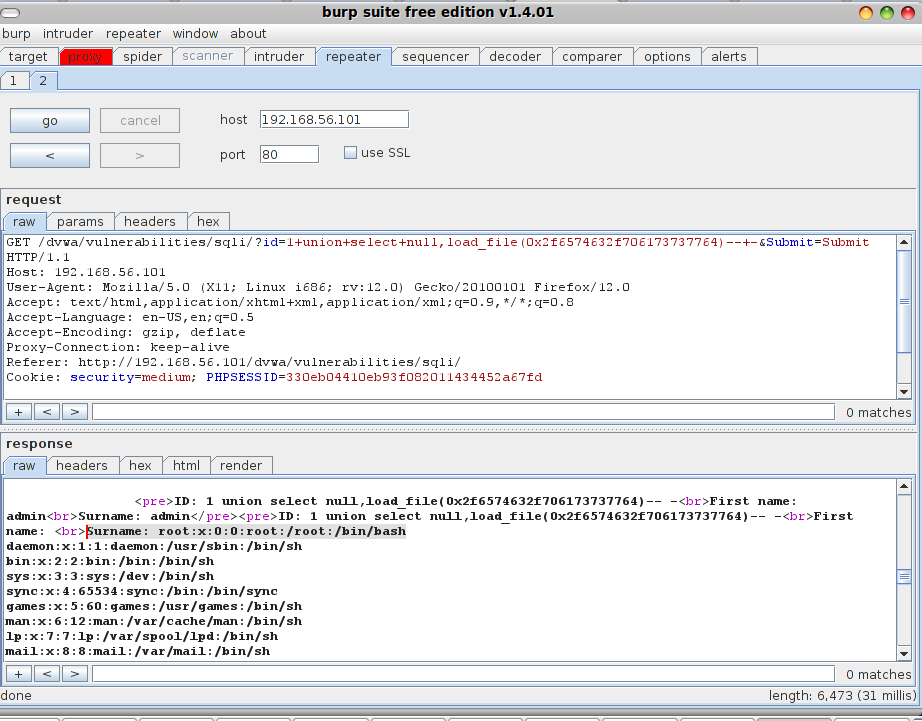Open the response hex tab
922x721 pixels.
141,466
